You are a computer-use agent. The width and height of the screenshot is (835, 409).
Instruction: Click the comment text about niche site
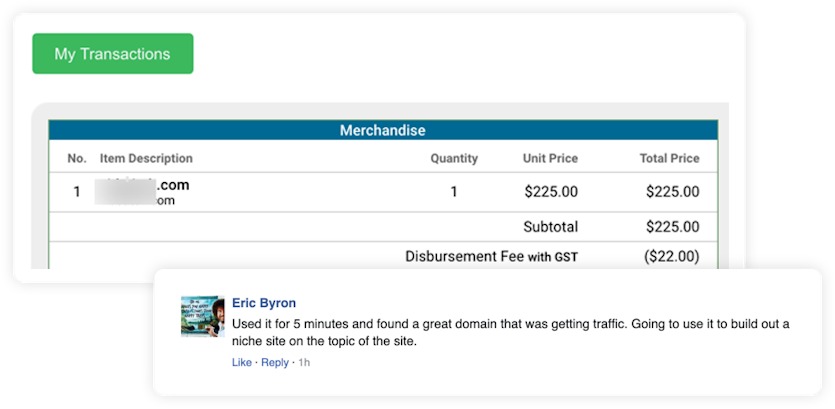point(510,333)
